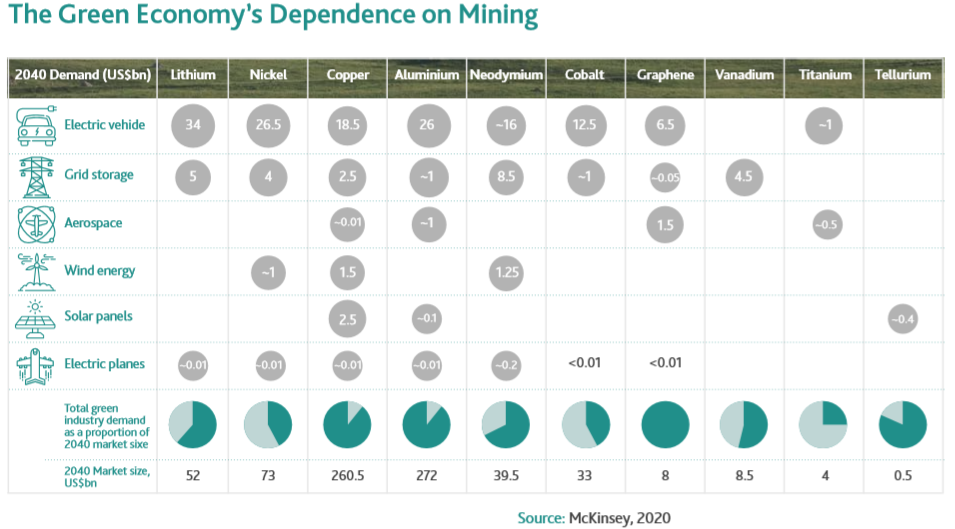Click the Electric vehicle car icon
The width and height of the screenshot is (955, 529).
coord(36,126)
